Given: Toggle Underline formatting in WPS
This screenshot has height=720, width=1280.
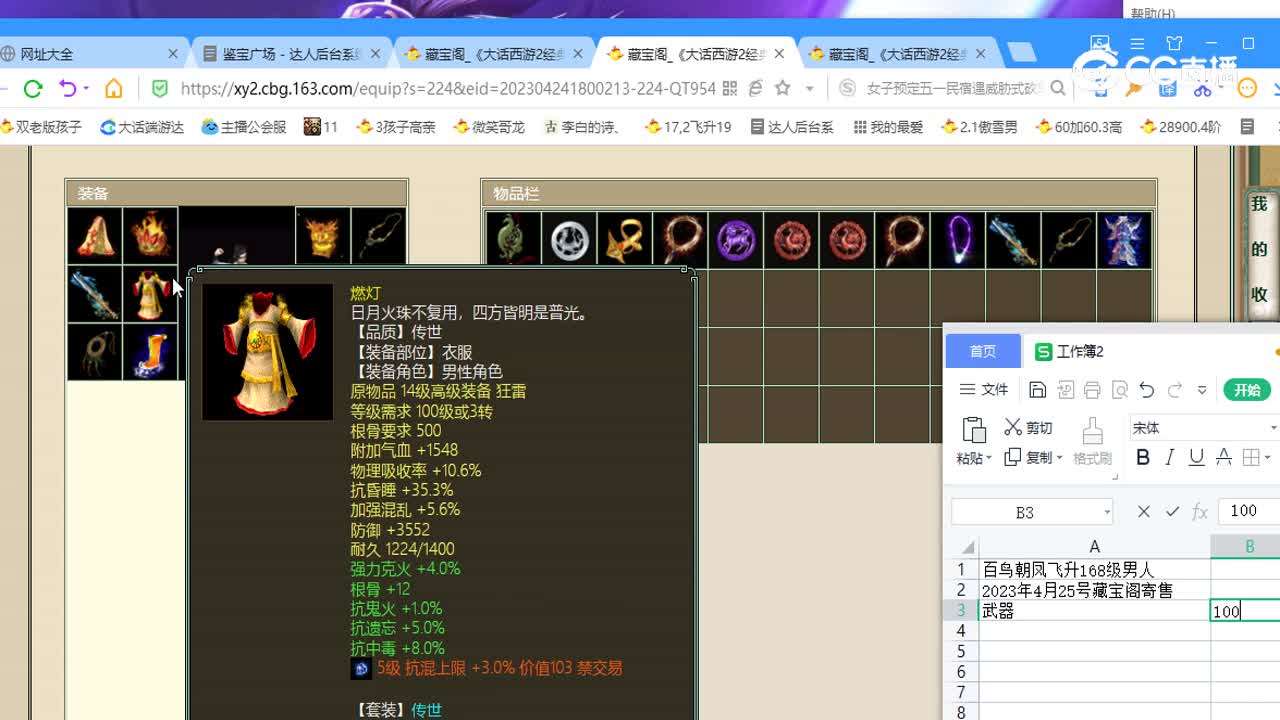Looking at the screenshot, I should (x=1196, y=458).
